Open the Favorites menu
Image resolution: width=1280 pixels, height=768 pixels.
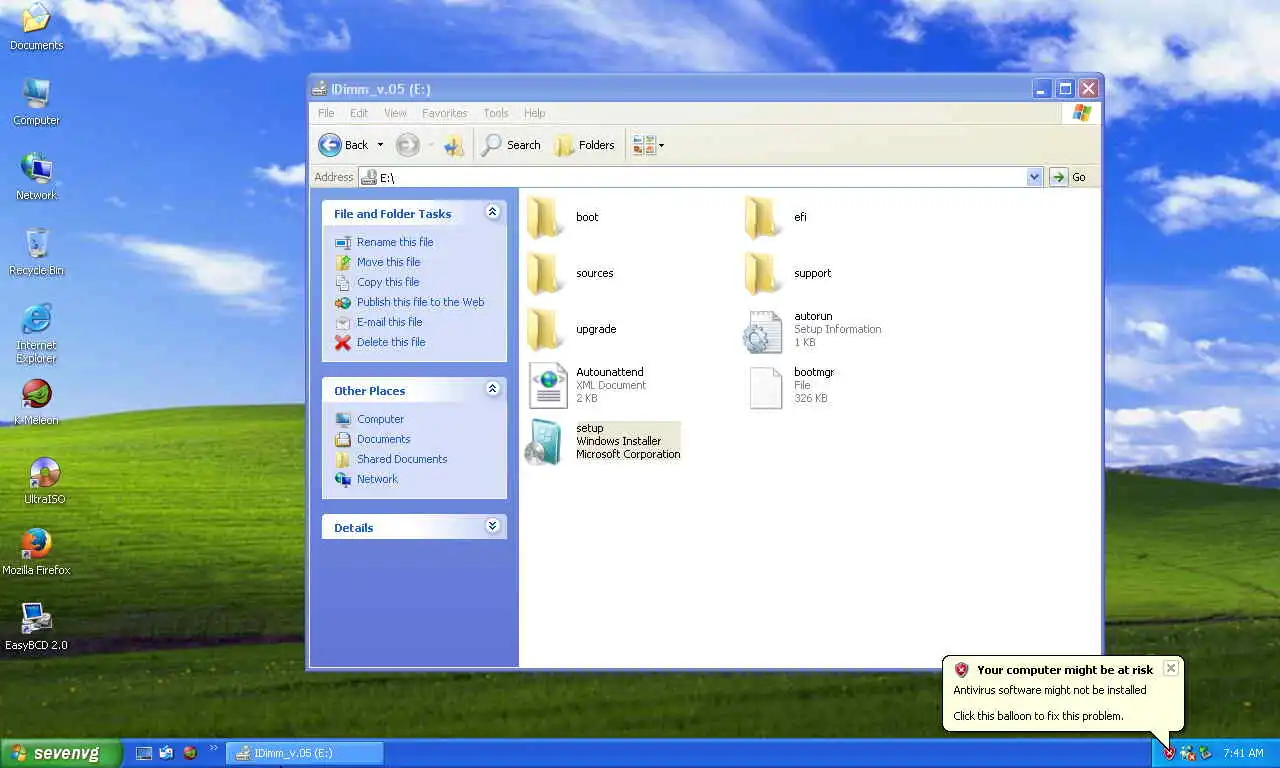(444, 113)
